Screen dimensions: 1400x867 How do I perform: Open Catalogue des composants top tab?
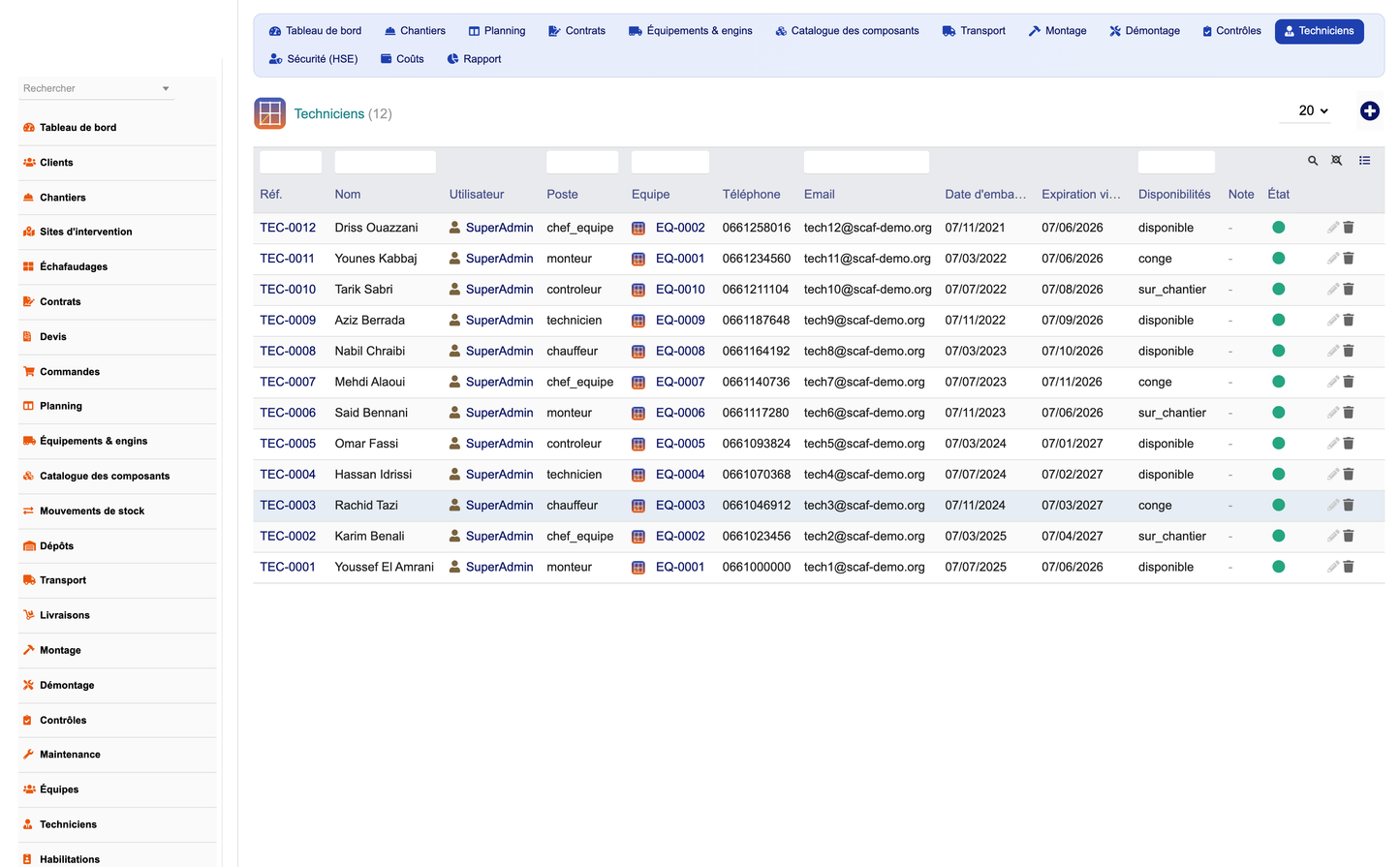tap(847, 31)
